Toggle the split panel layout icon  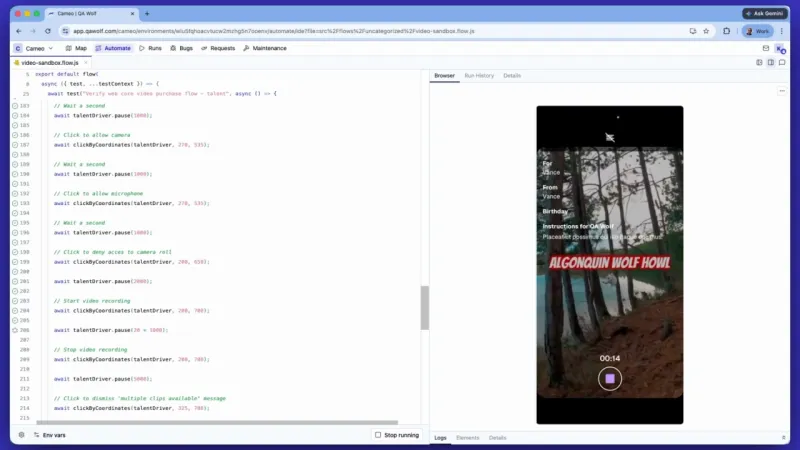(x=770, y=63)
